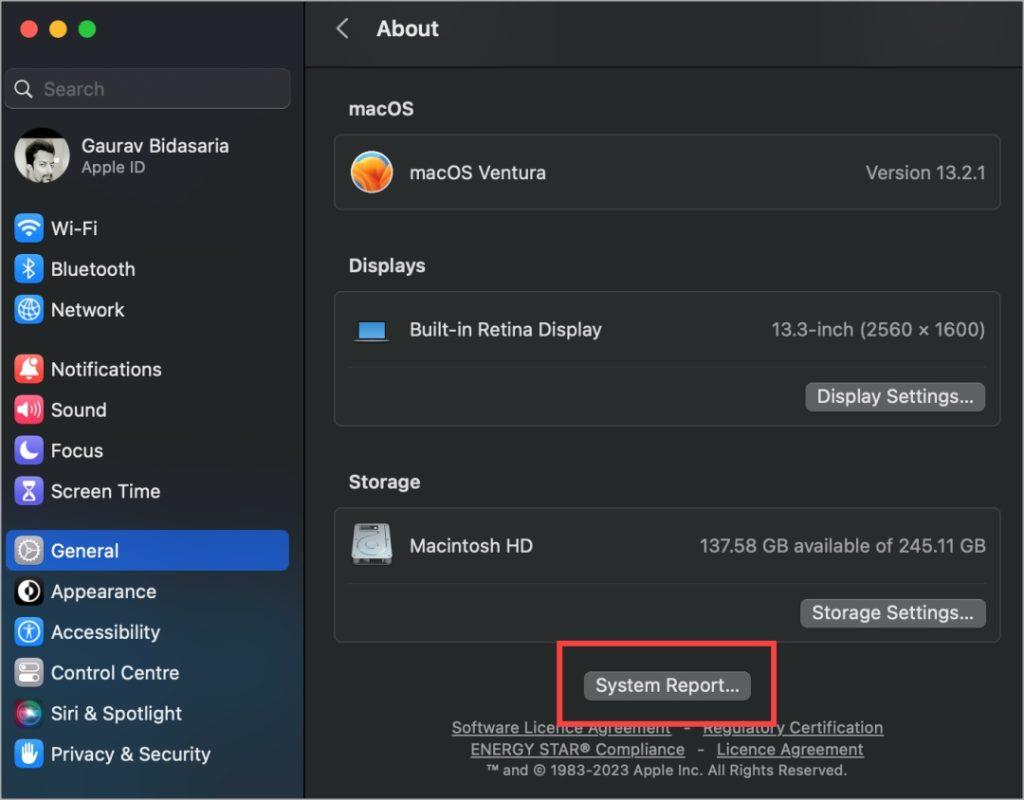Select Bluetooth label in sidebar

click(x=93, y=268)
